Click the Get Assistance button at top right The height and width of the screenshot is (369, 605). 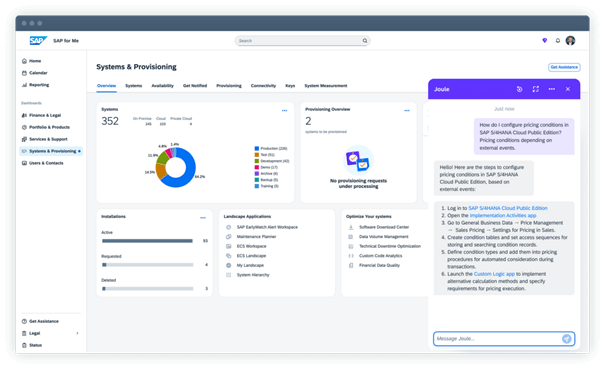(564, 67)
